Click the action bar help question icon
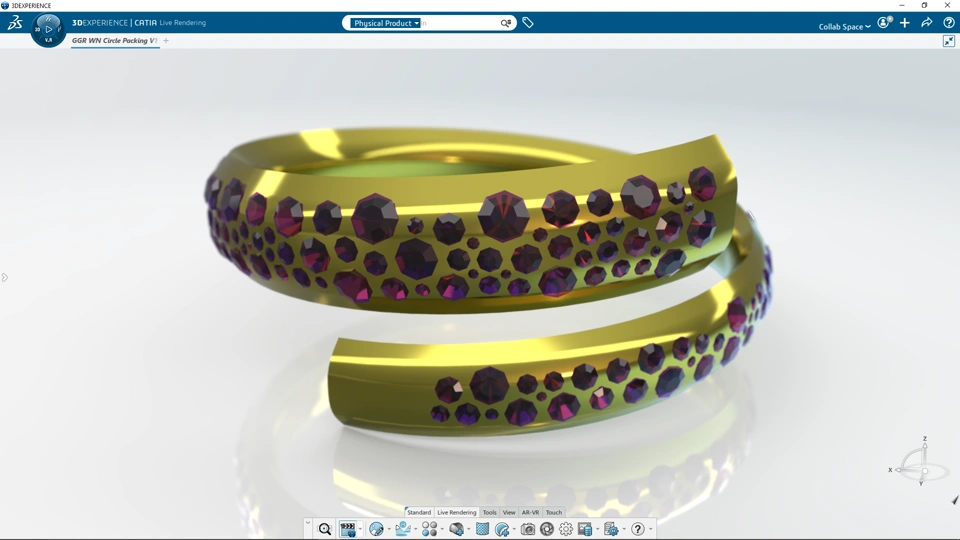 [638, 529]
